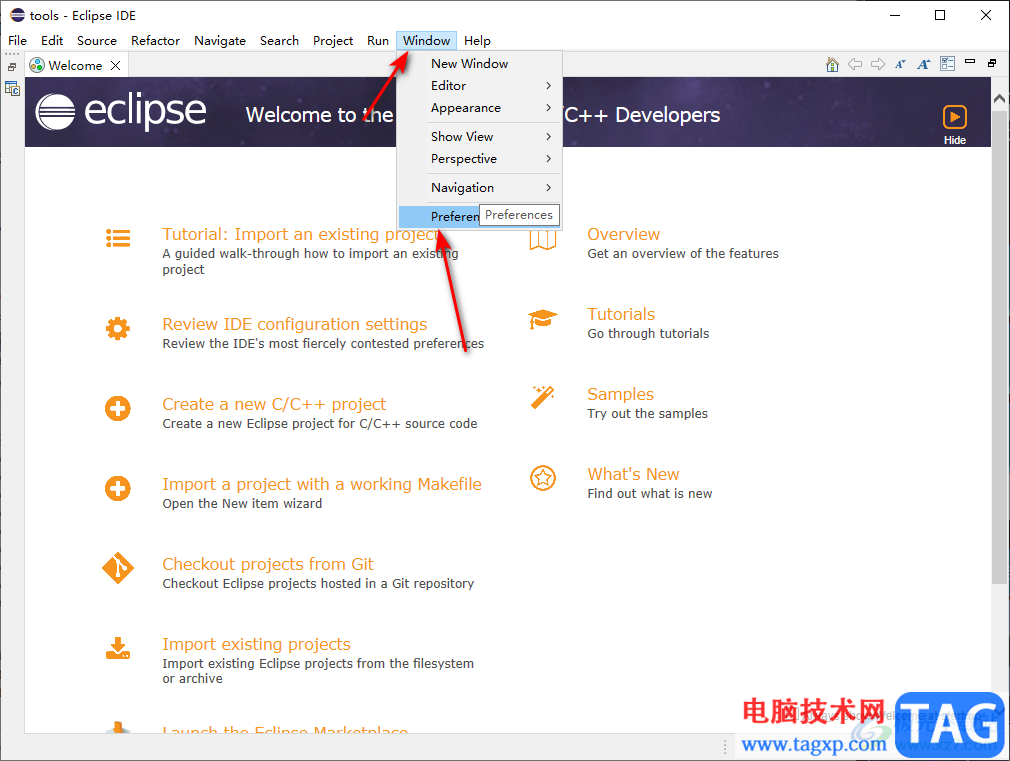Click the gear icon for IDE settings
This screenshot has height=761, width=1010.
[118, 329]
